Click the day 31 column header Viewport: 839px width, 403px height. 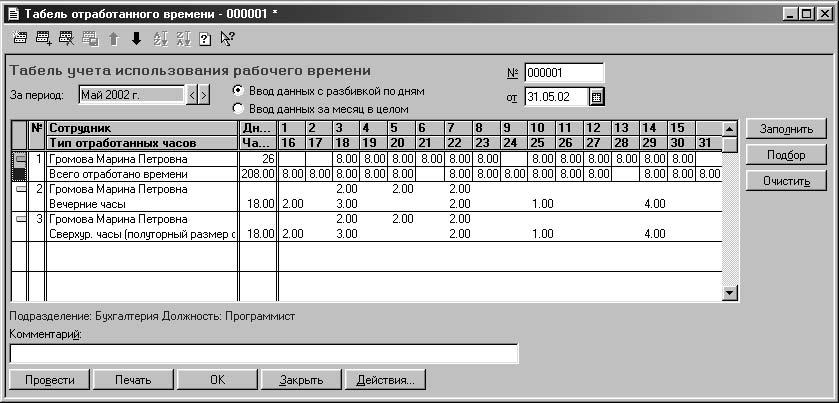pyautogui.click(x=708, y=143)
